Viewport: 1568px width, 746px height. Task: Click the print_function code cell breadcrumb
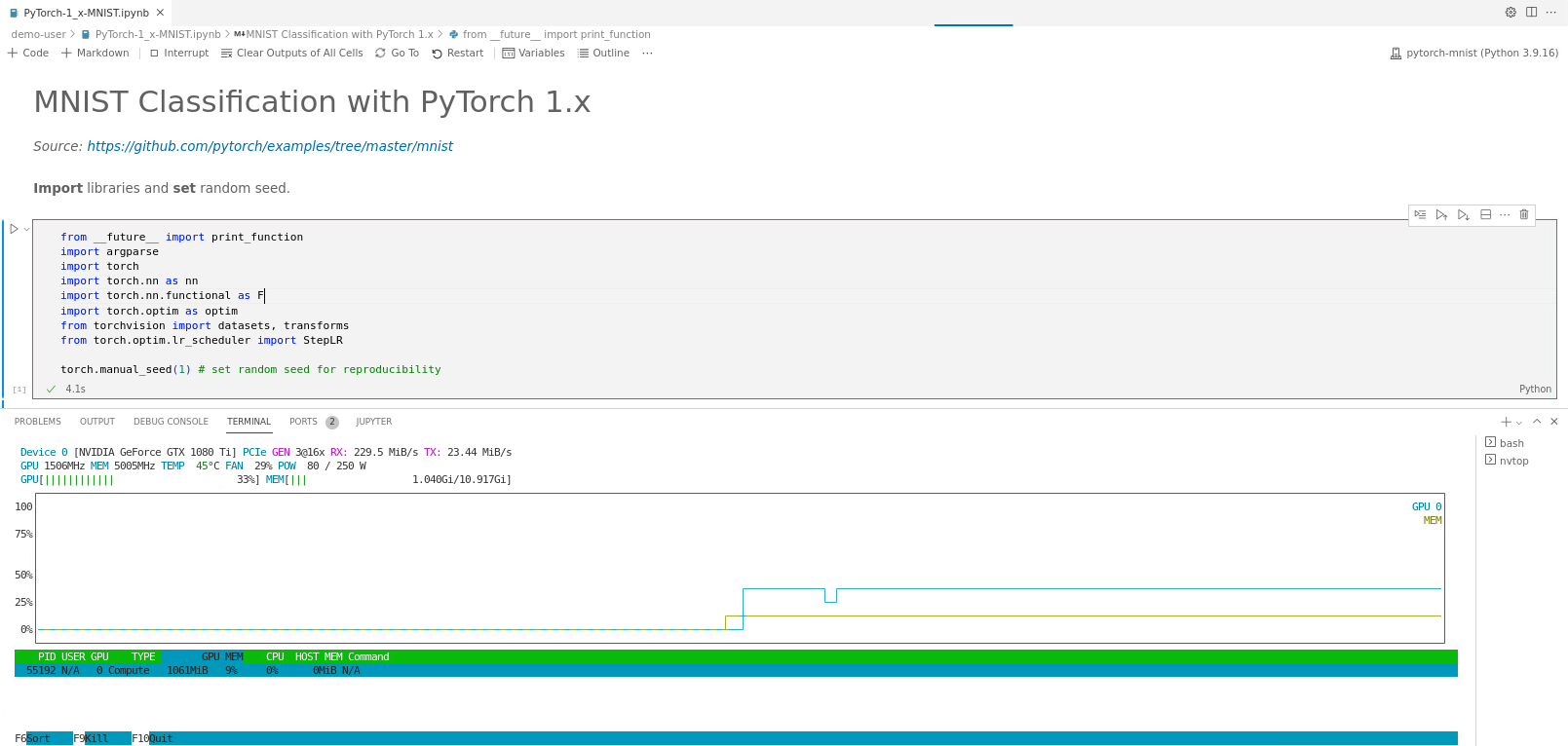click(x=550, y=34)
